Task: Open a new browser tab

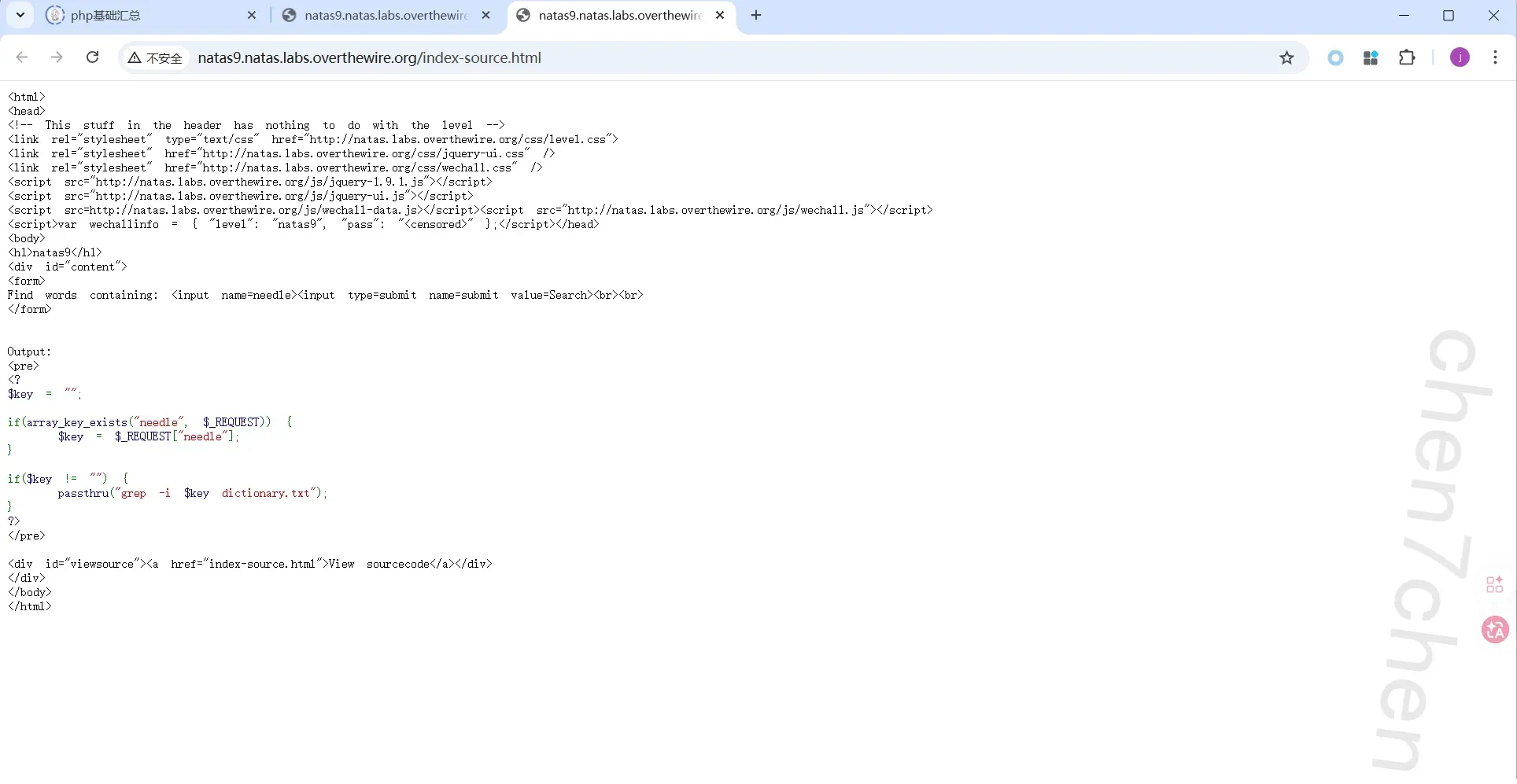Action: click(755, 15)
